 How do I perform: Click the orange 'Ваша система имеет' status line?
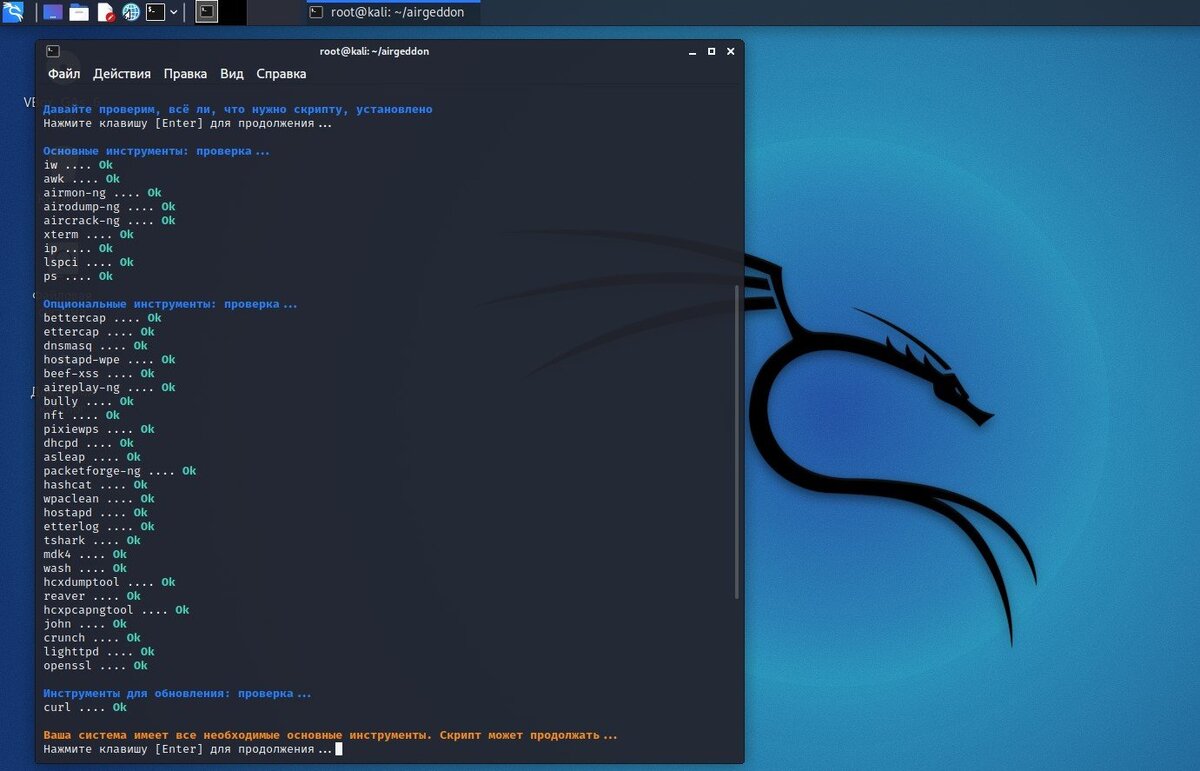point(331,735)
